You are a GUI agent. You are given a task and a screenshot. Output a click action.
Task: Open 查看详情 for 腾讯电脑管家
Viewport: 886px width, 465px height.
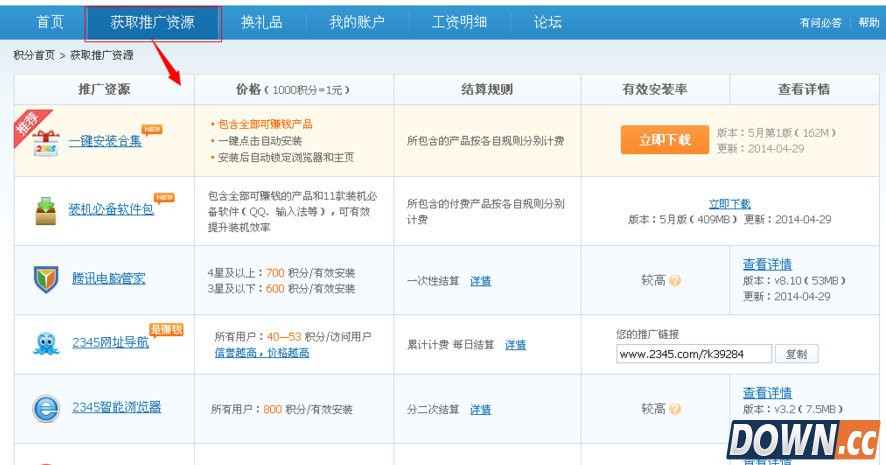767,265
